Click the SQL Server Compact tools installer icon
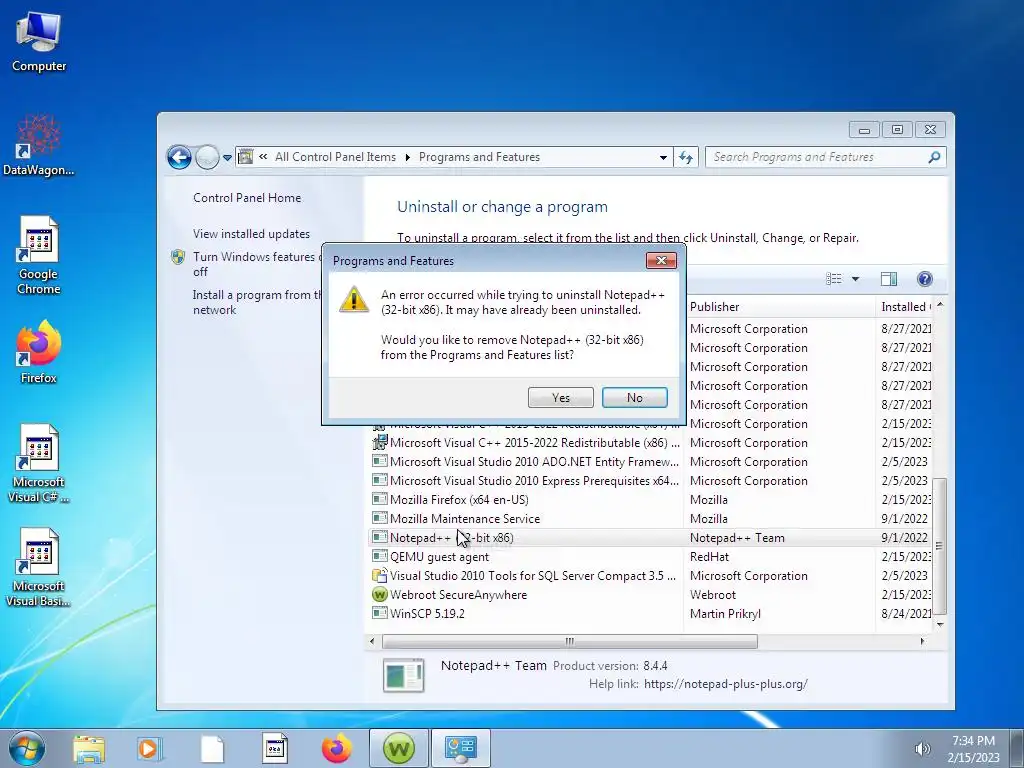The image size is (1024, 768). coord(379,575)
